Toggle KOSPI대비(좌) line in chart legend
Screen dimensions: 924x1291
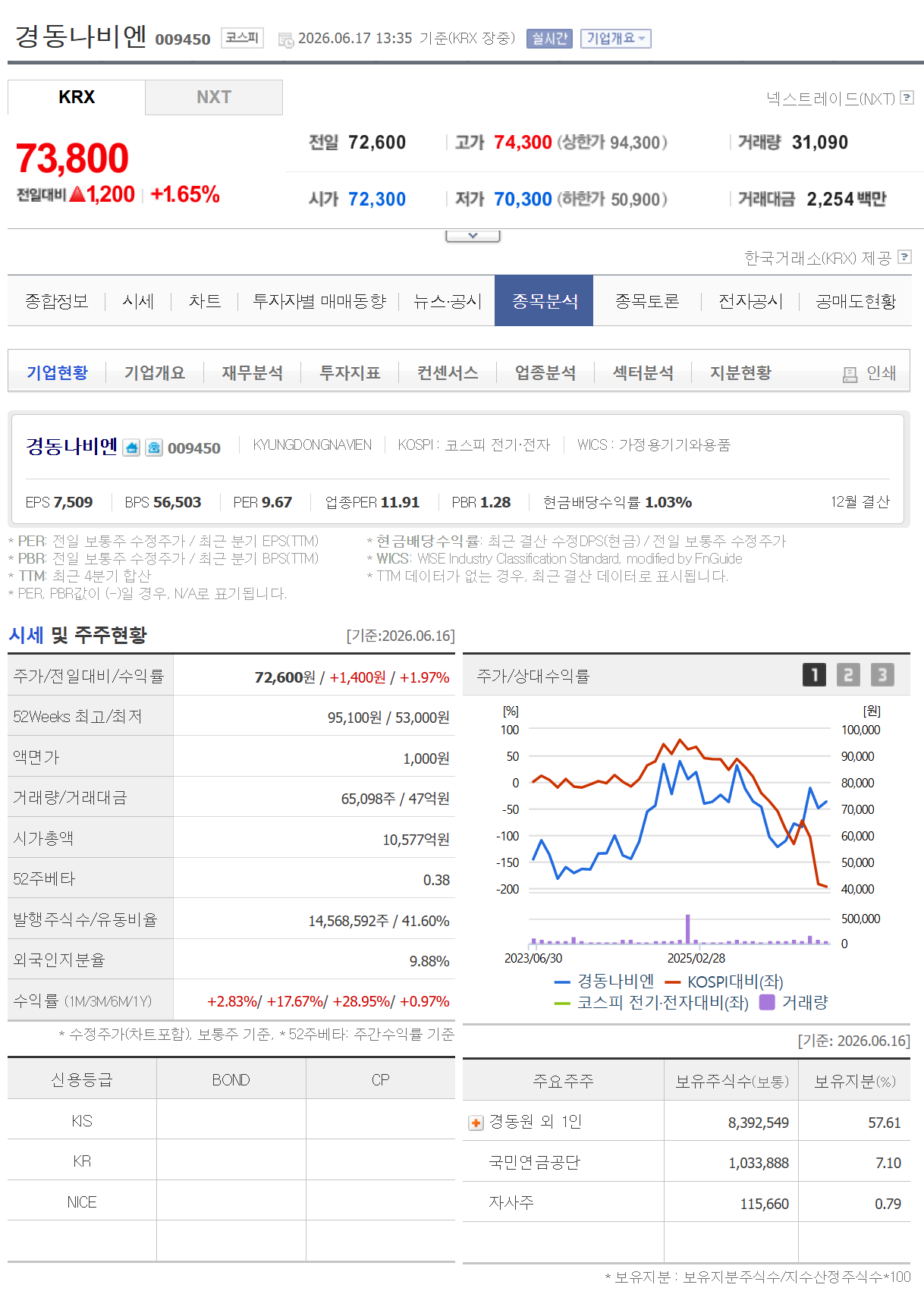click(724, 982)
